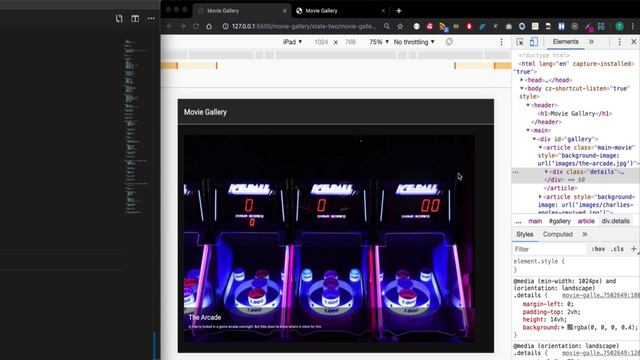The image size is (640, 360).
Task: Collapse the div id gallery node
Action: pos(534,139)
